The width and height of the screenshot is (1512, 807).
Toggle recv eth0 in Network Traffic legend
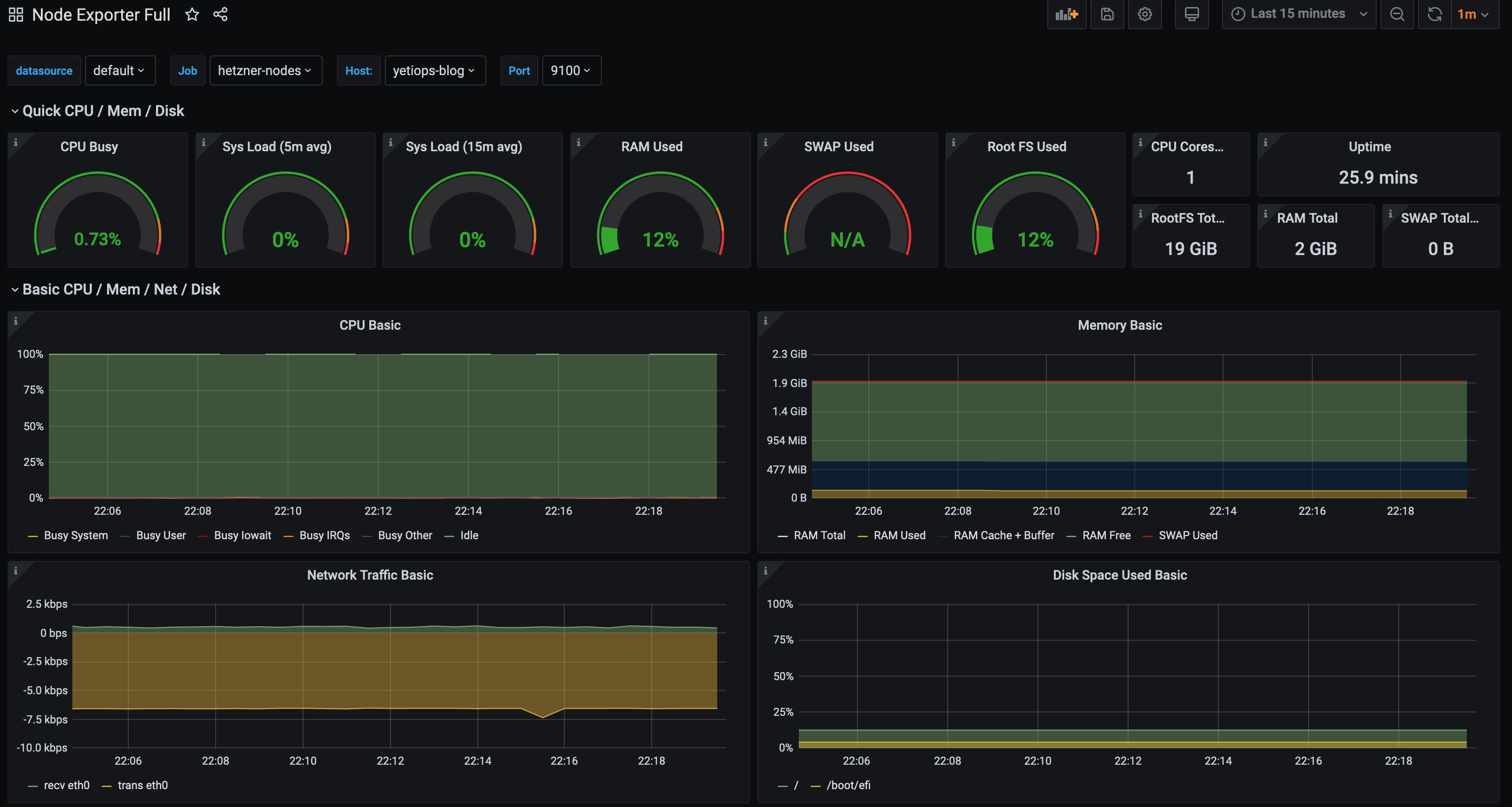pyautogui.click(x=66, y=785)
